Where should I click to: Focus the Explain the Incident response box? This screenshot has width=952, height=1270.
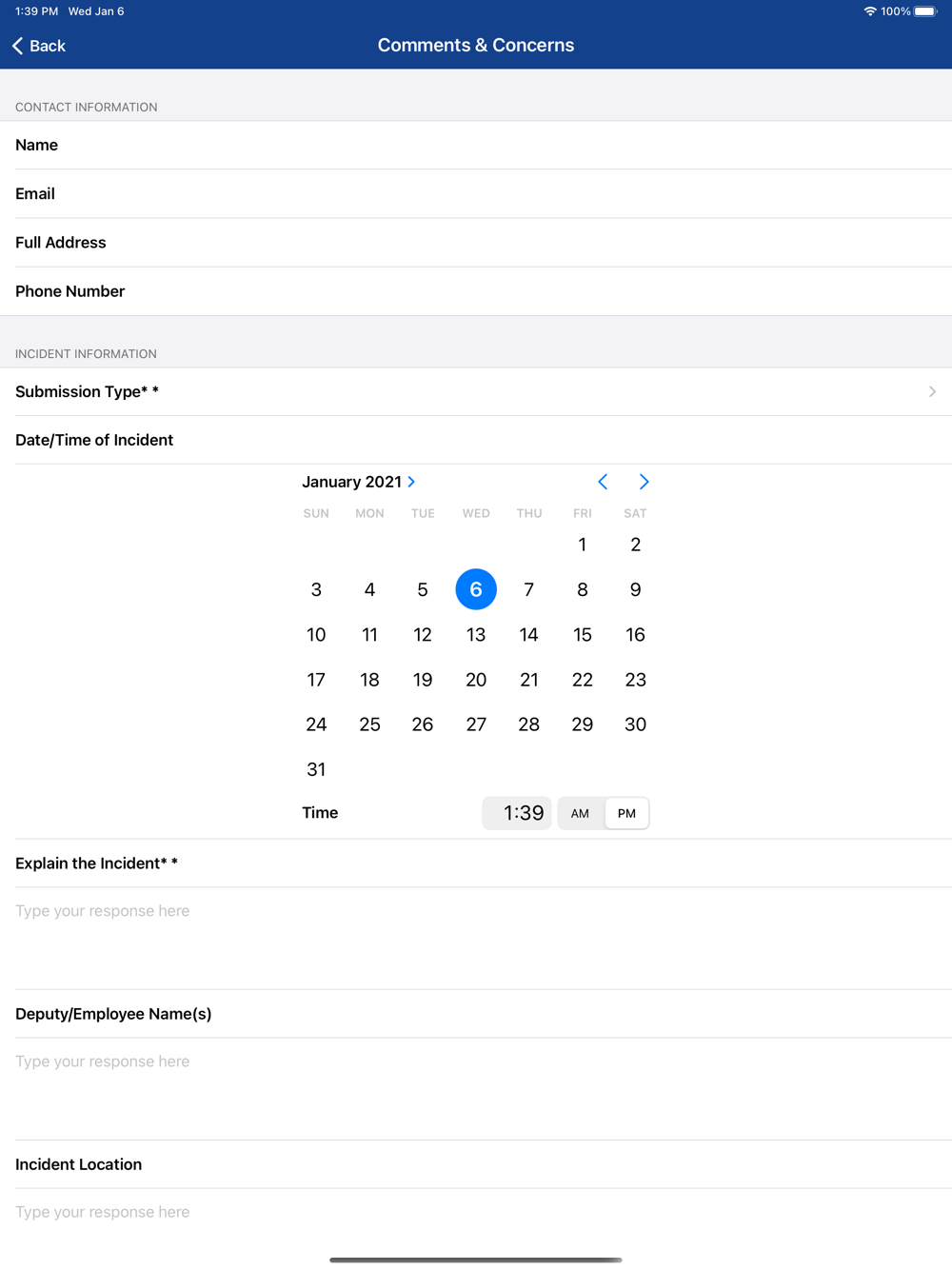coord(476,938)
